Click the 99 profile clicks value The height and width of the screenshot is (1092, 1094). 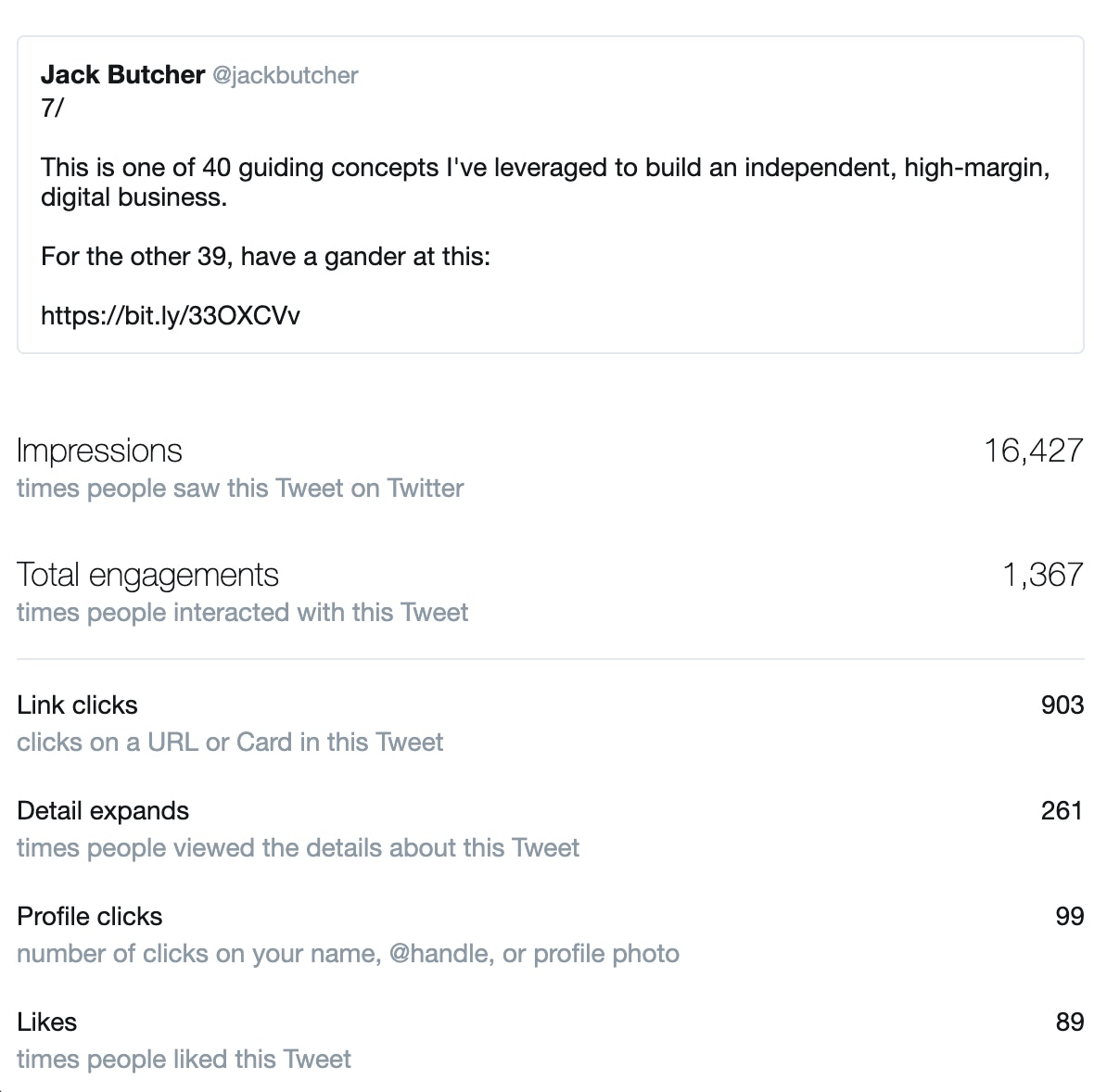[x=1070, y=916]
